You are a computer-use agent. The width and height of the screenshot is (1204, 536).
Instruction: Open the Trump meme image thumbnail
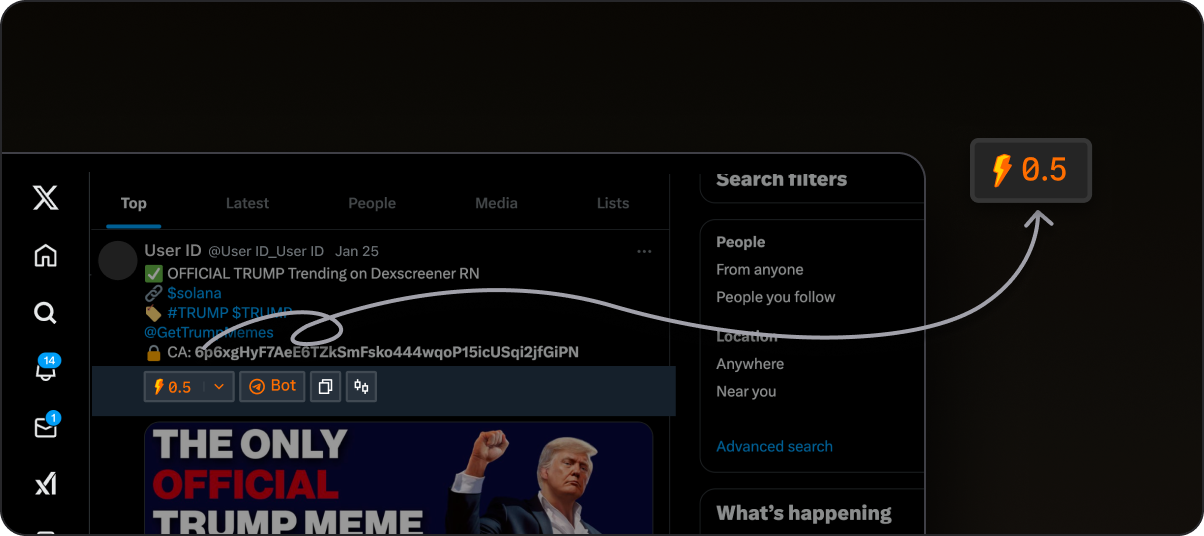point(398,478)
